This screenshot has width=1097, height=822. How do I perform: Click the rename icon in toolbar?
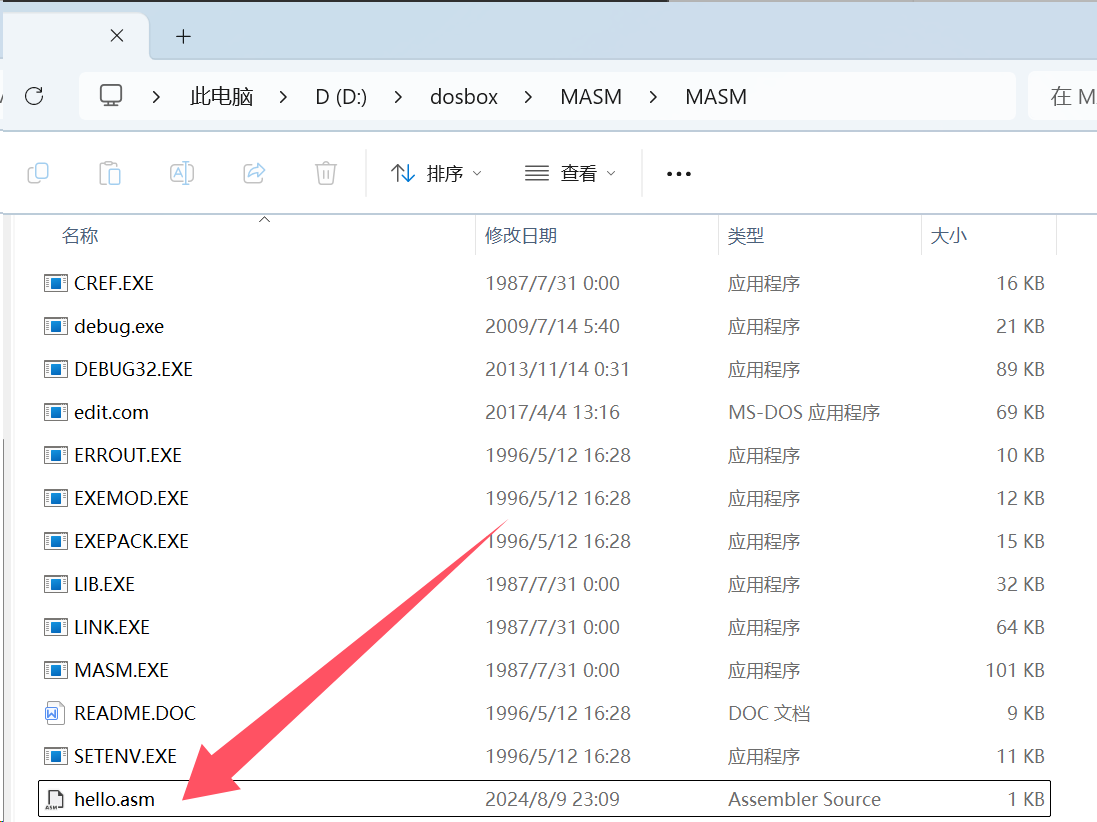click(182, 173)
